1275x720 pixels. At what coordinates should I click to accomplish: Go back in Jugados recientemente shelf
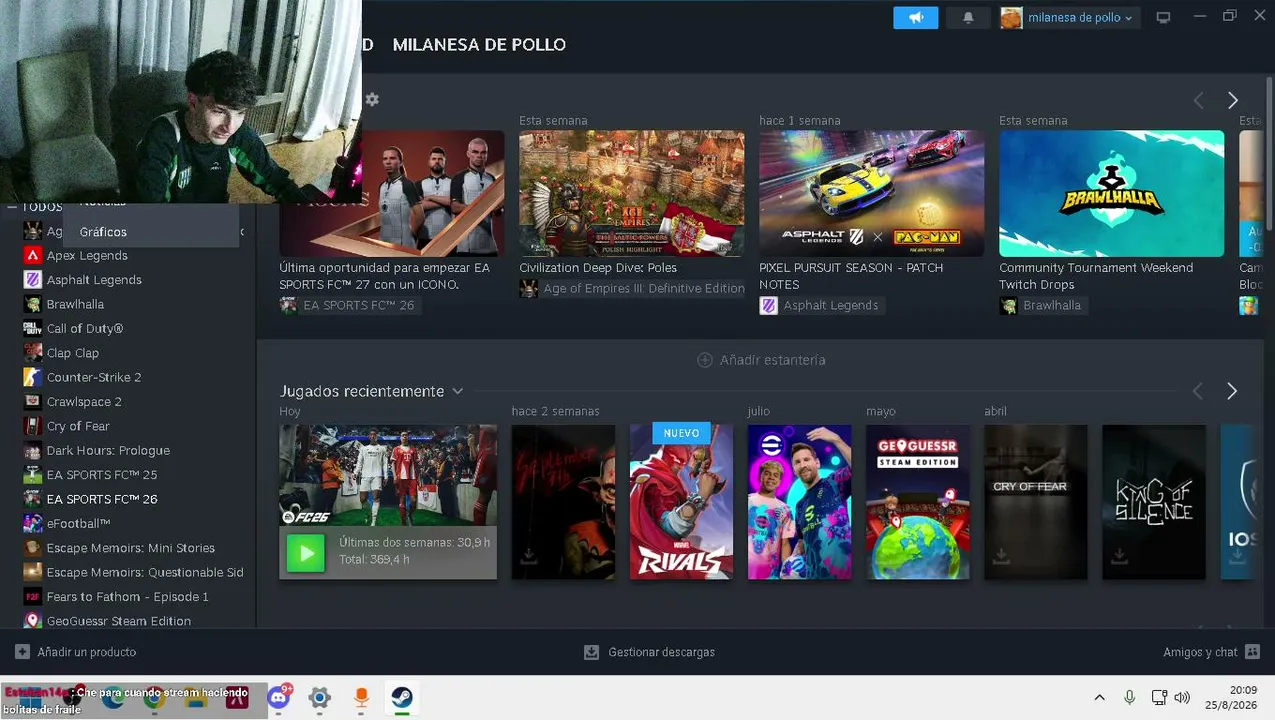[x=1198, y=391]
